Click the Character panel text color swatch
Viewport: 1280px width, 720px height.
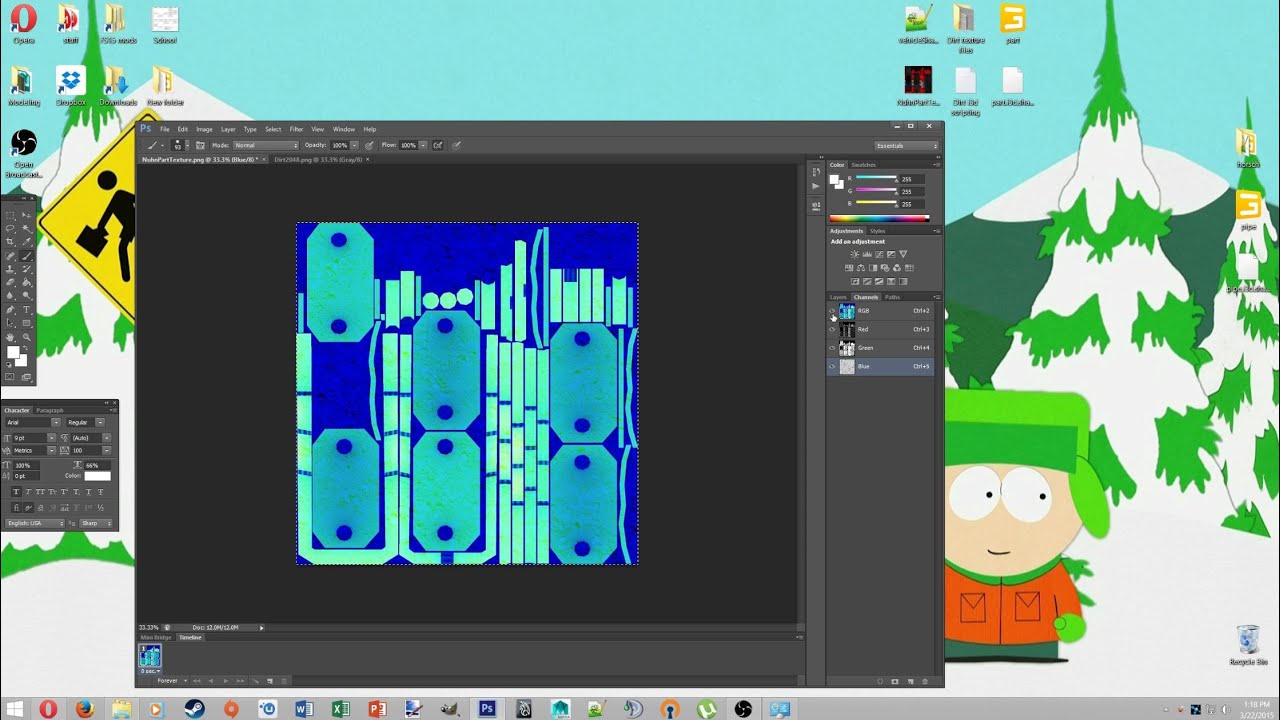(97, 476)
